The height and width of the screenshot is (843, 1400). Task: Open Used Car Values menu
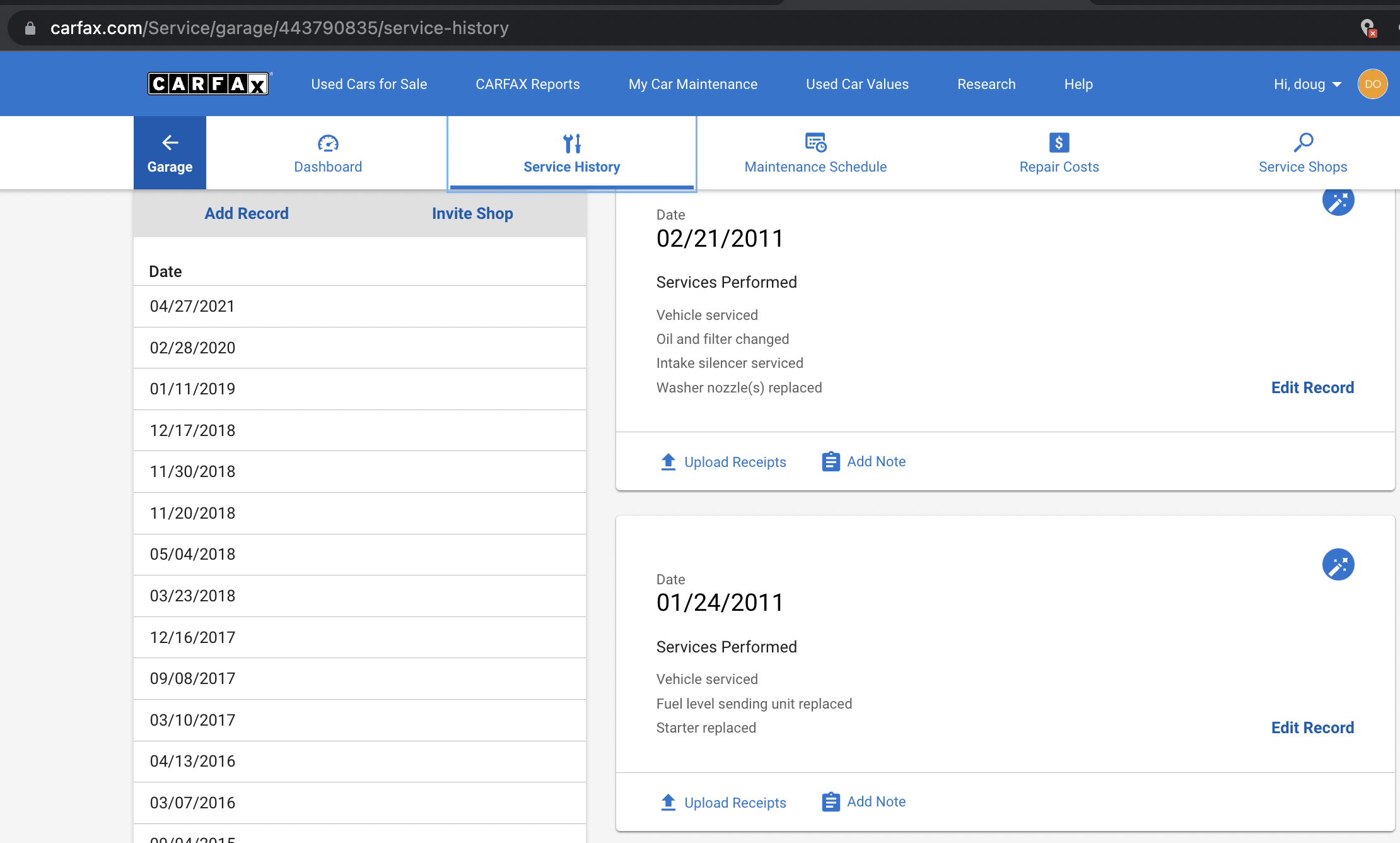(857, 84)
